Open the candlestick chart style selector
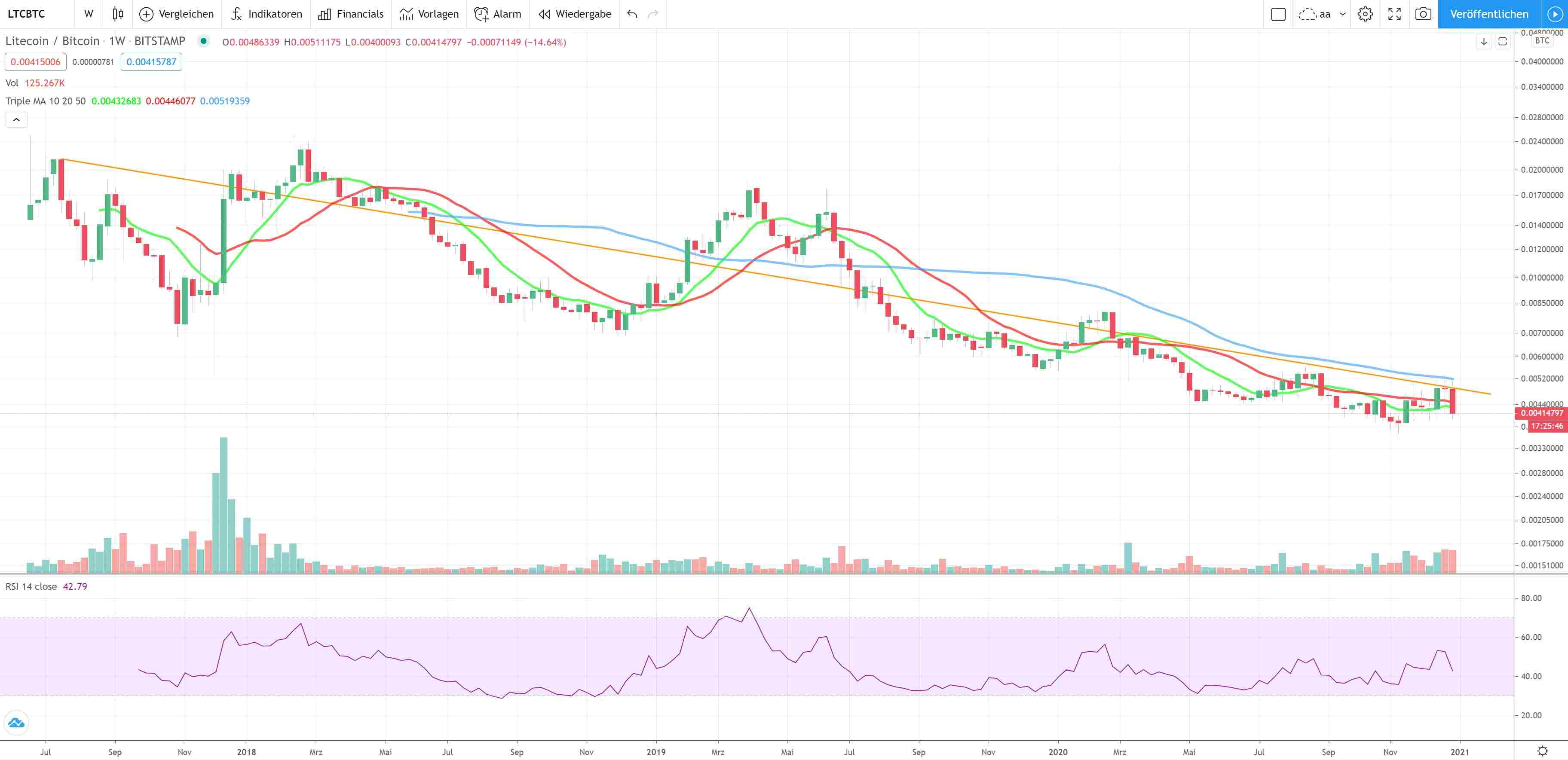 click(118, 14)
